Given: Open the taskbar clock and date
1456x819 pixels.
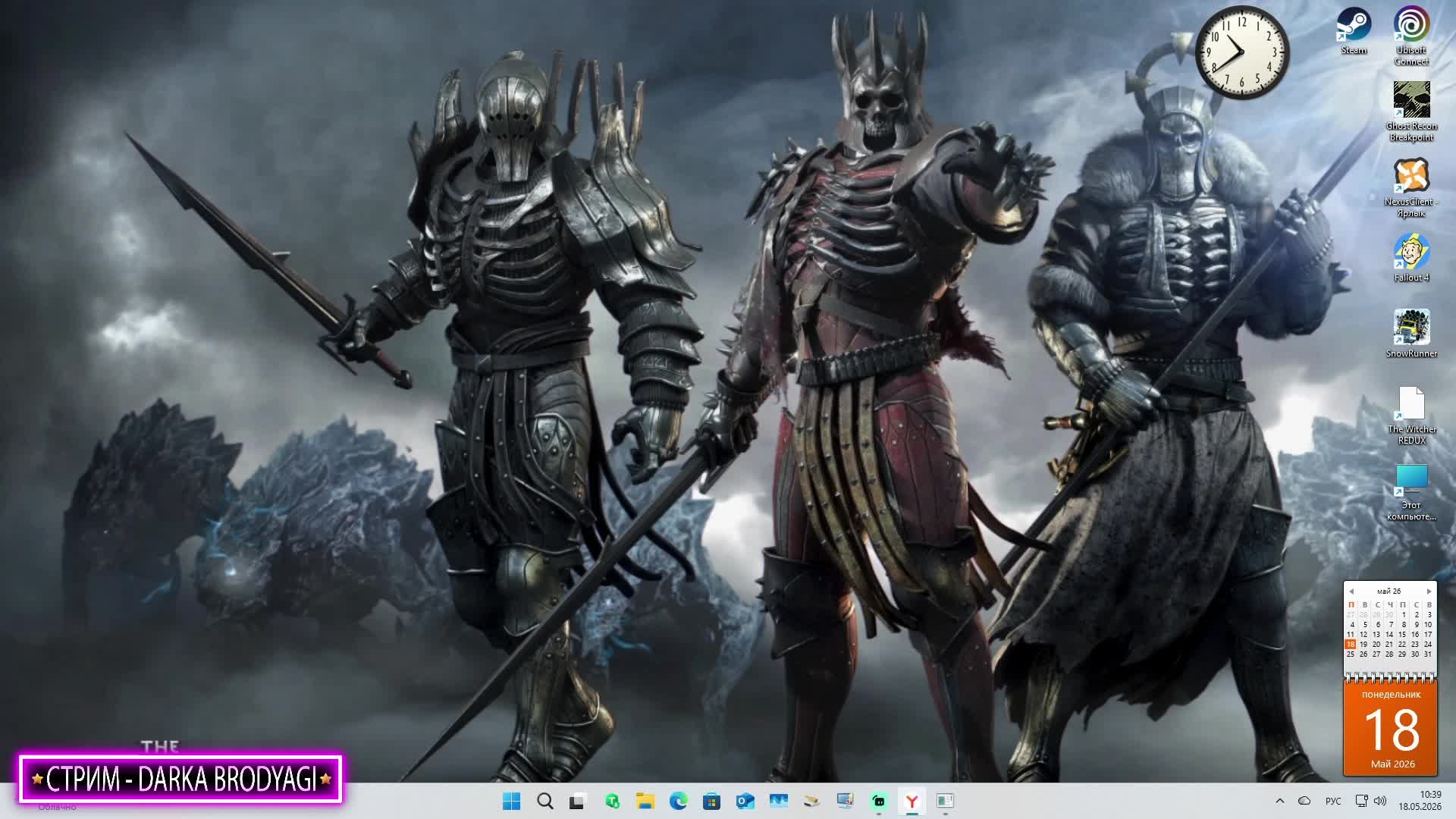Looking at the screenshot, I should (1420, 801).
